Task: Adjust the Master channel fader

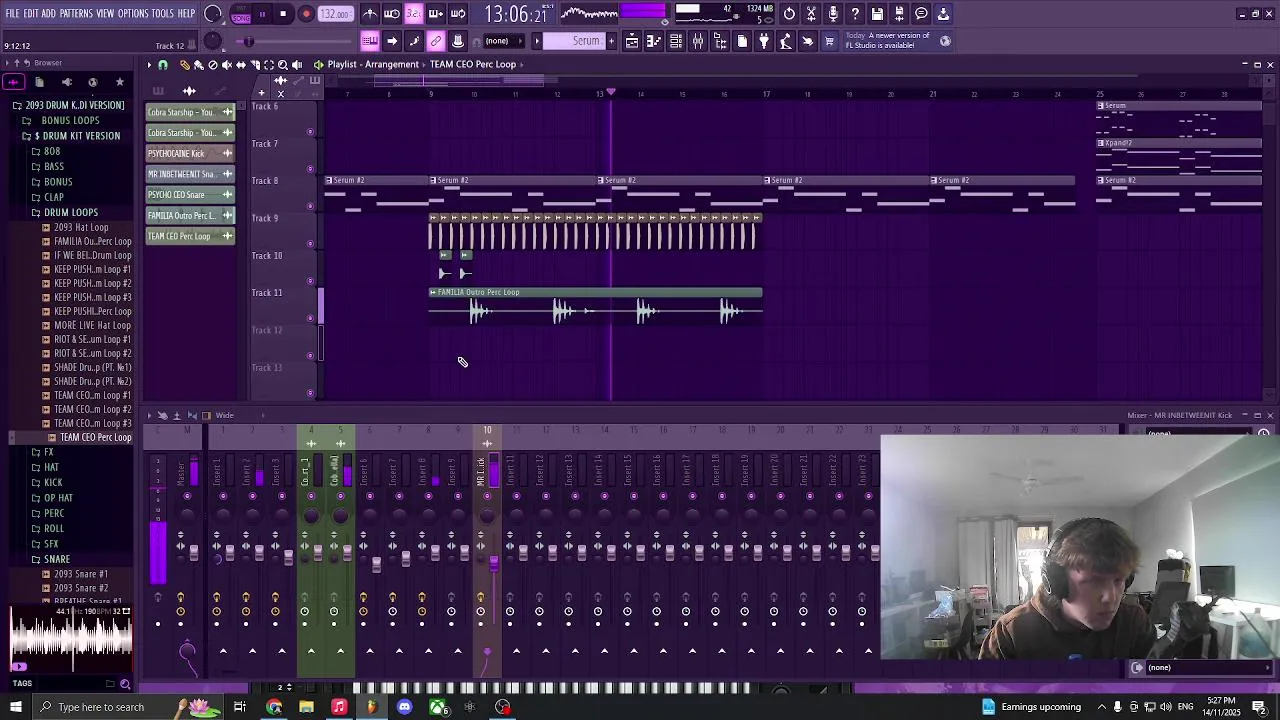Action: [194, 552]
